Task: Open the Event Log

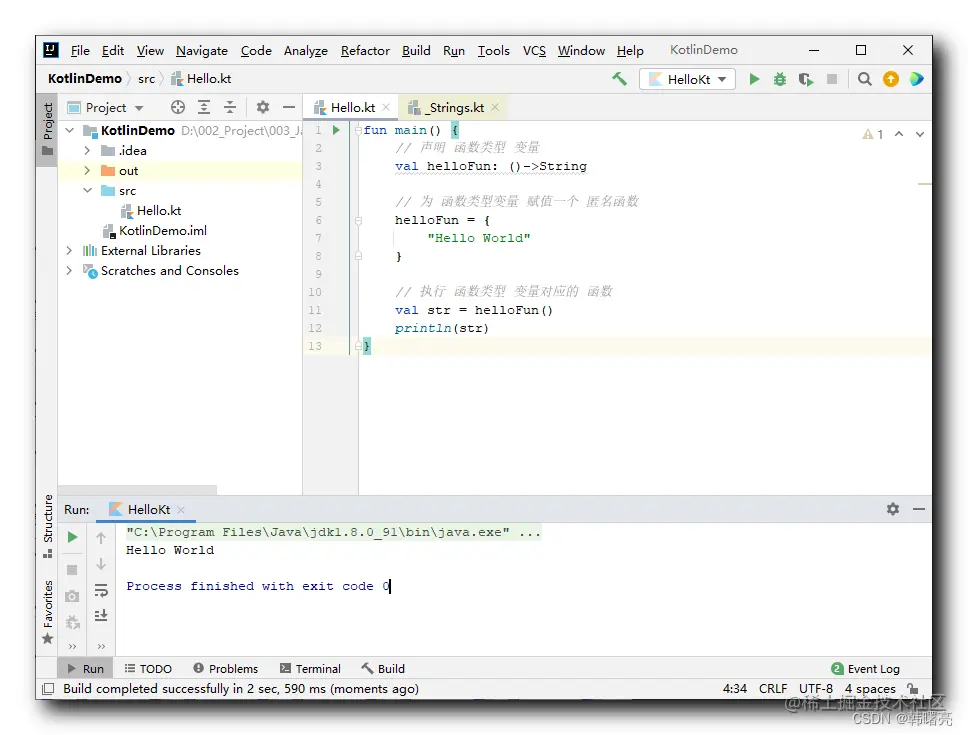Action: [x=866, y=668]
